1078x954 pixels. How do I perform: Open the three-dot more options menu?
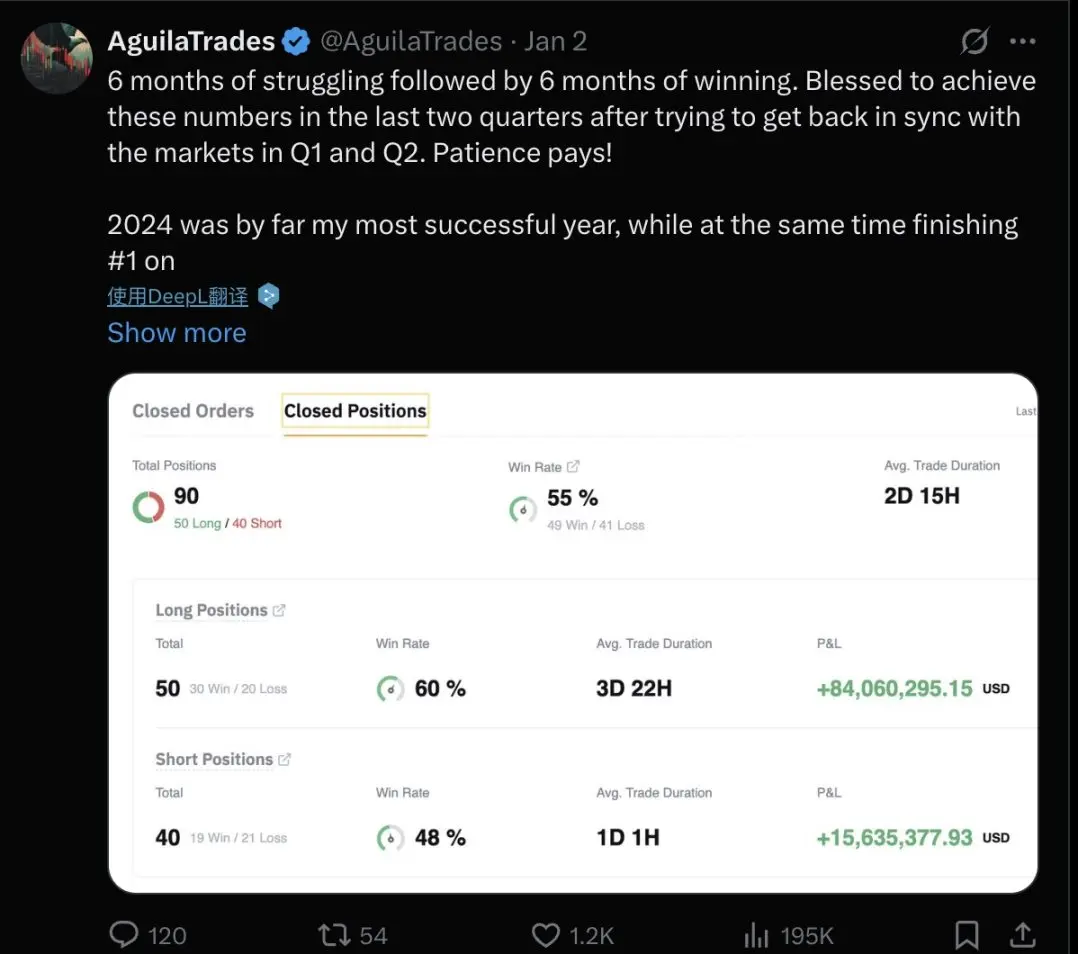pyautogui.click(x=1022, y=41)
